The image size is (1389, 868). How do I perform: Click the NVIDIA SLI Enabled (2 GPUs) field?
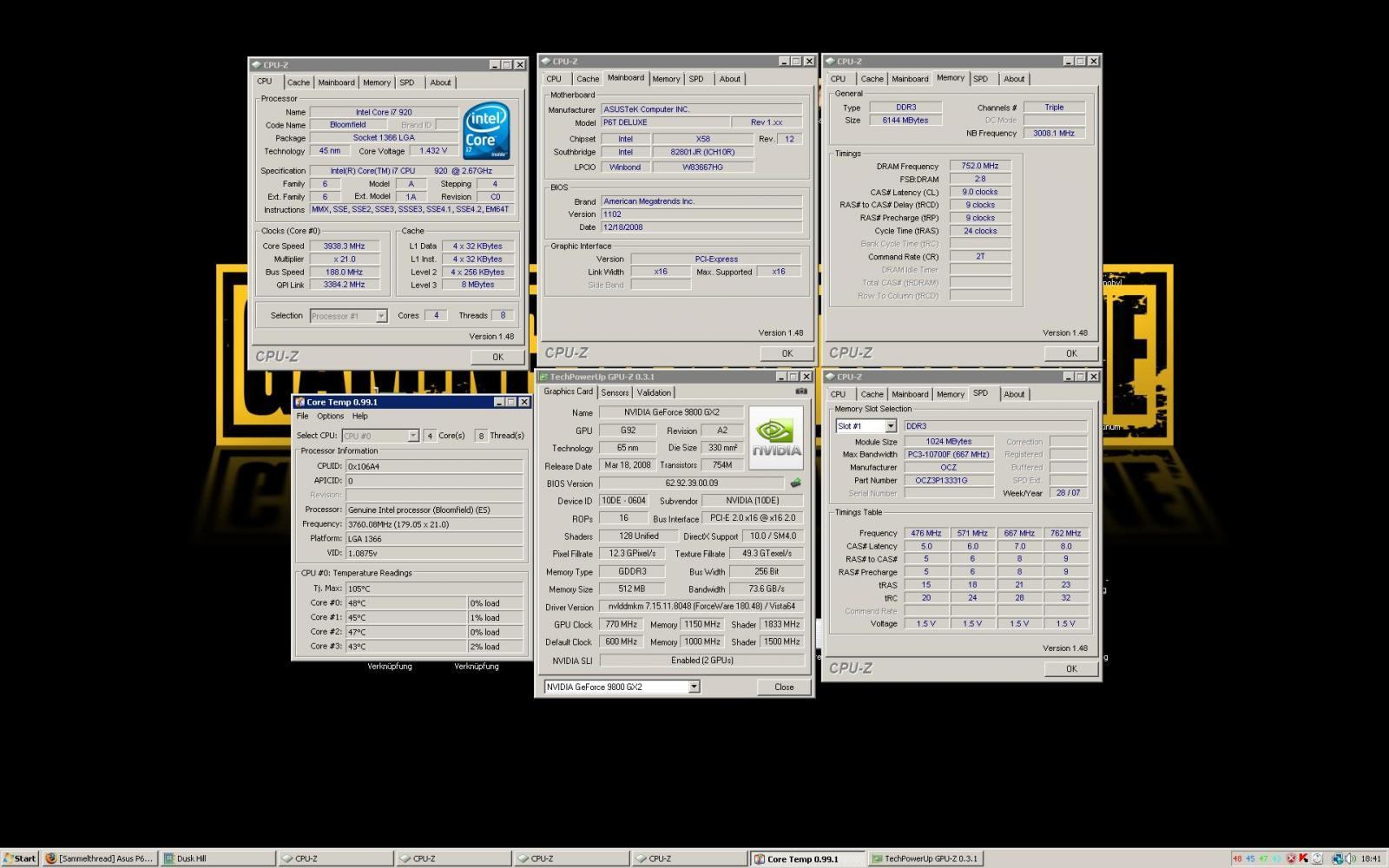point(702,661)
